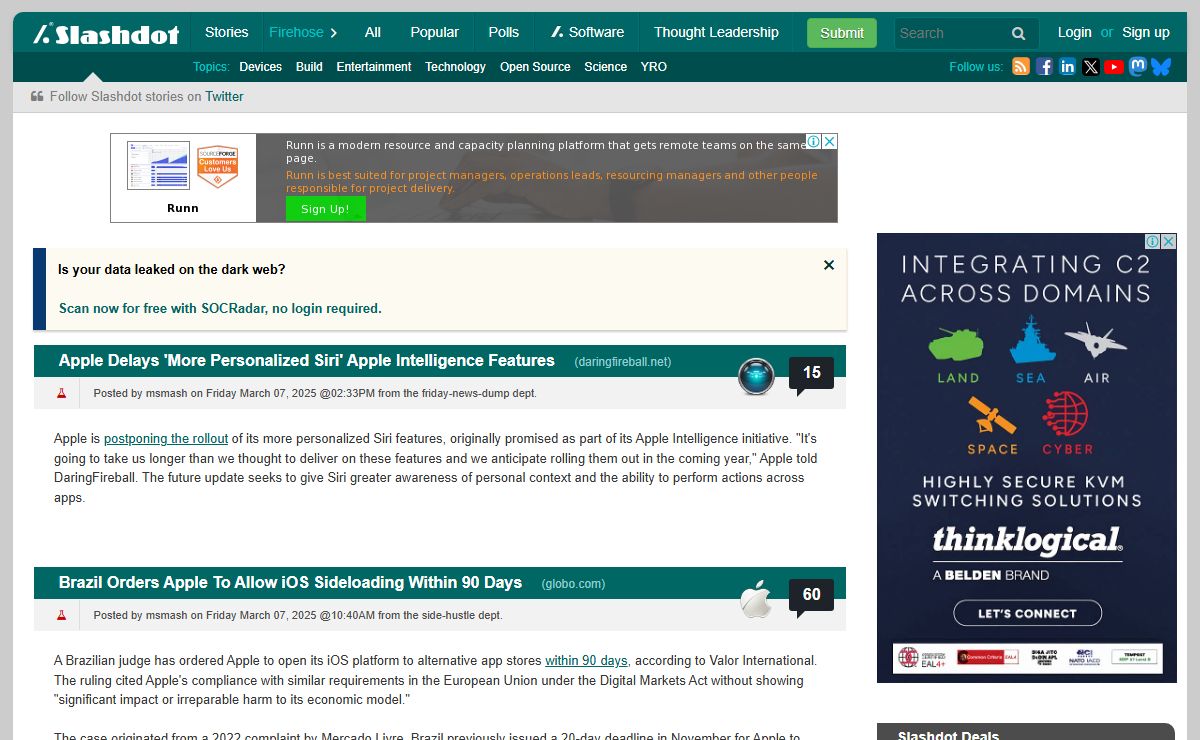Click the red flask icon beside the Apple Delays byline
Image resolution: width=1200 pixels, height=740 pixels.
(x=61, y=393)
